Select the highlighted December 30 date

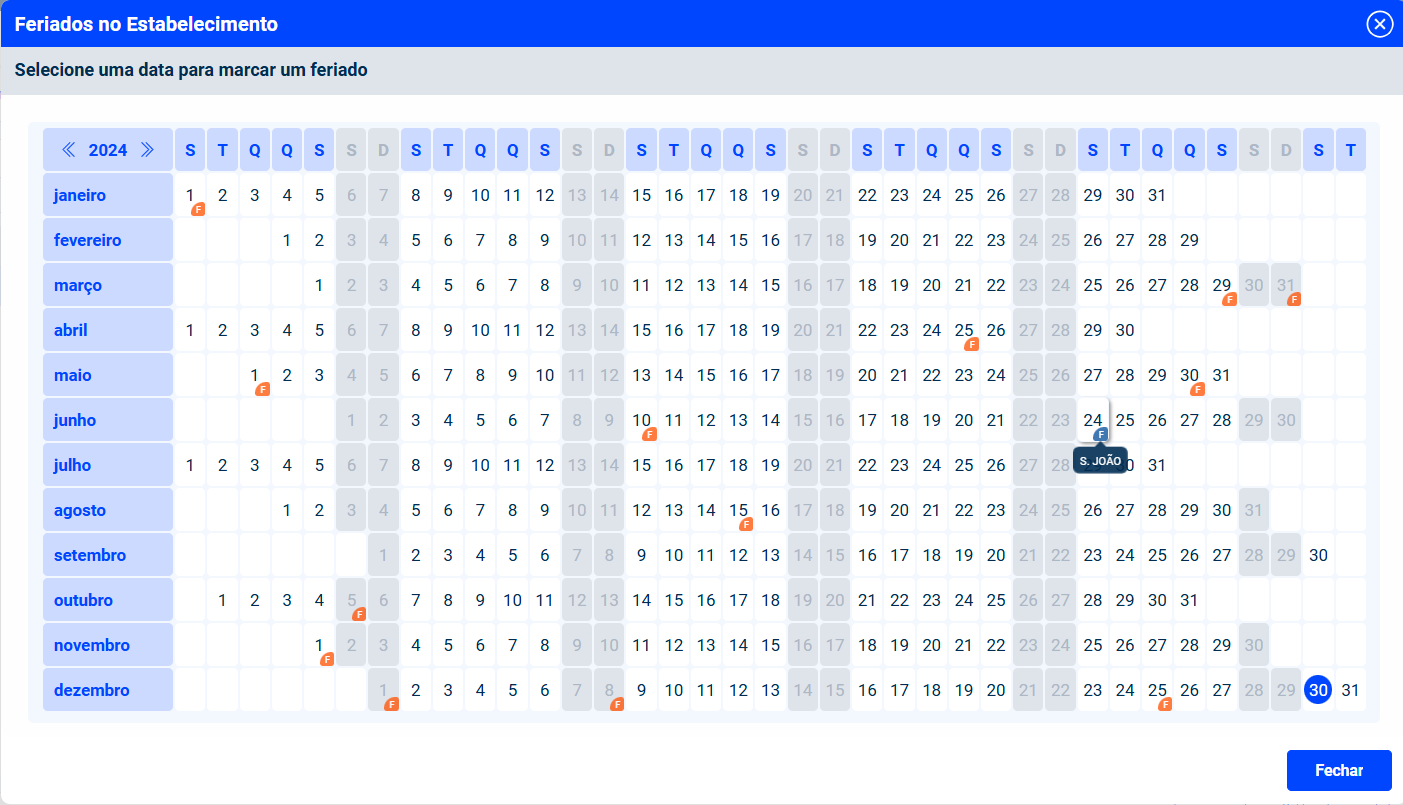tap(1319, 690)
